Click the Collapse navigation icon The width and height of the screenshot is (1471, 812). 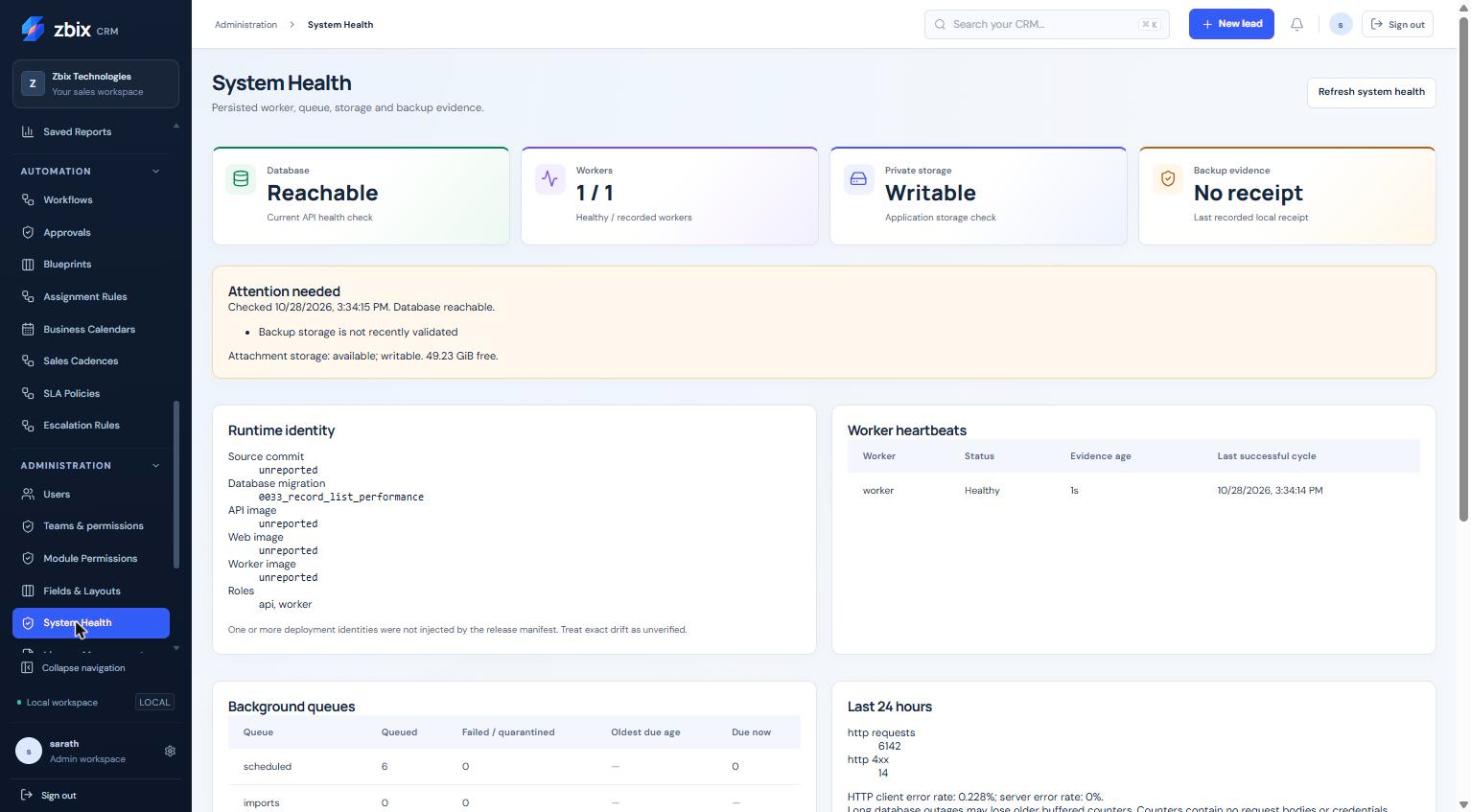(x=27, y=668)
